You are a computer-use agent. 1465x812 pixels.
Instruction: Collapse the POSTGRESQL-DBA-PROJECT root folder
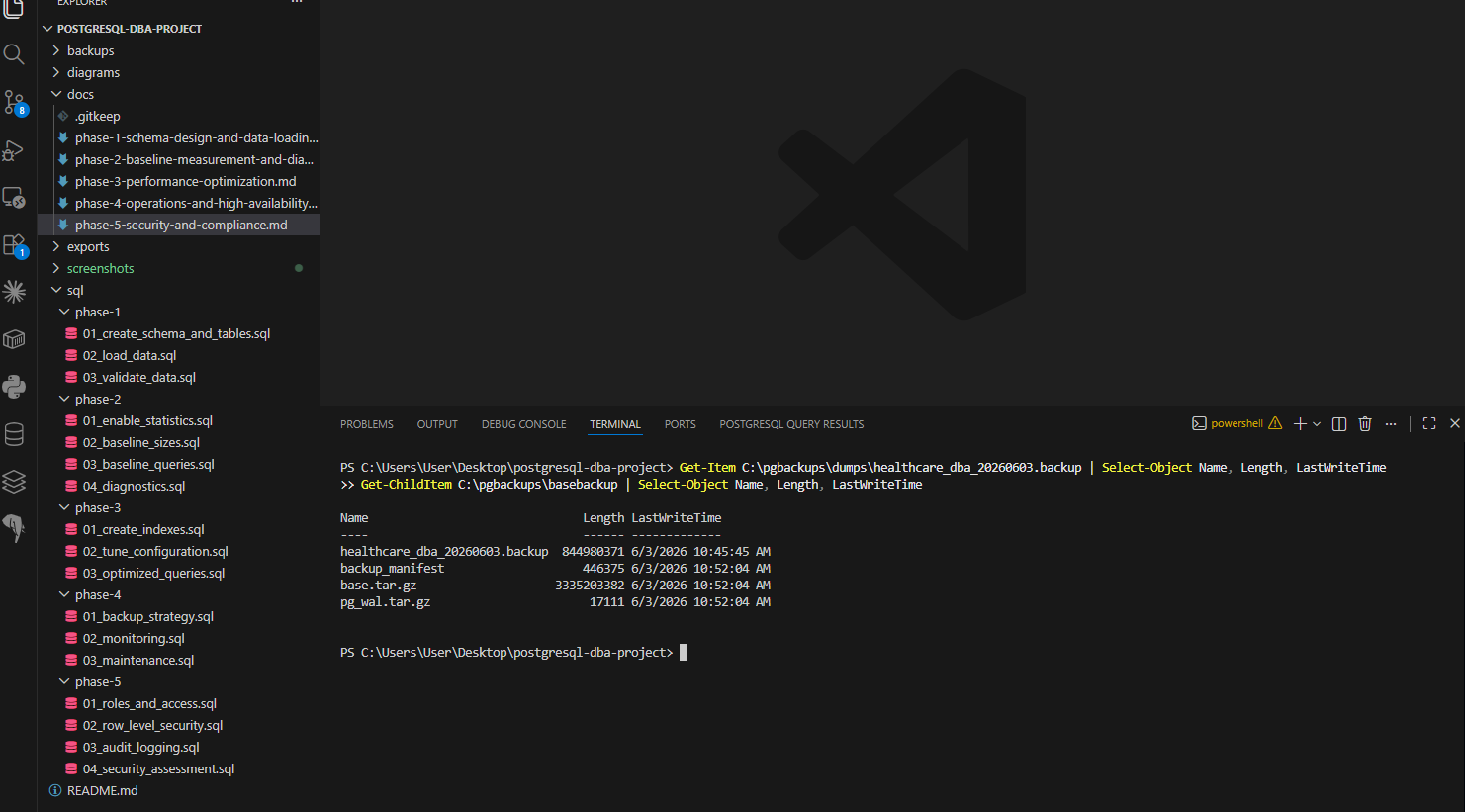coord(178,29)
